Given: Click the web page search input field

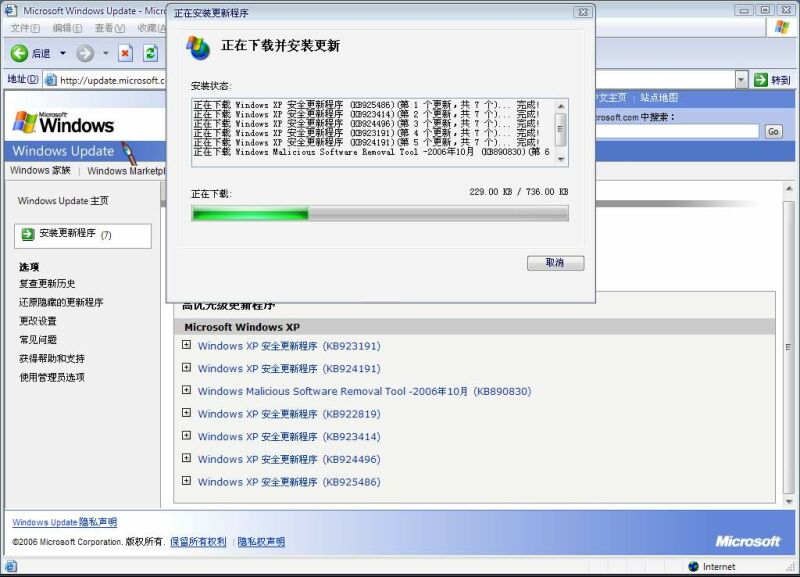Looking at the screenshot, I should (677, 132).
